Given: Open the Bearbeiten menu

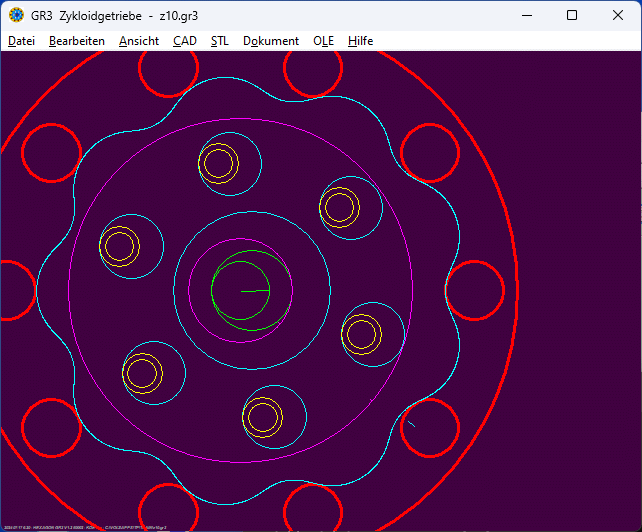Looking at the screenshot, I should (x=77, y=41).
